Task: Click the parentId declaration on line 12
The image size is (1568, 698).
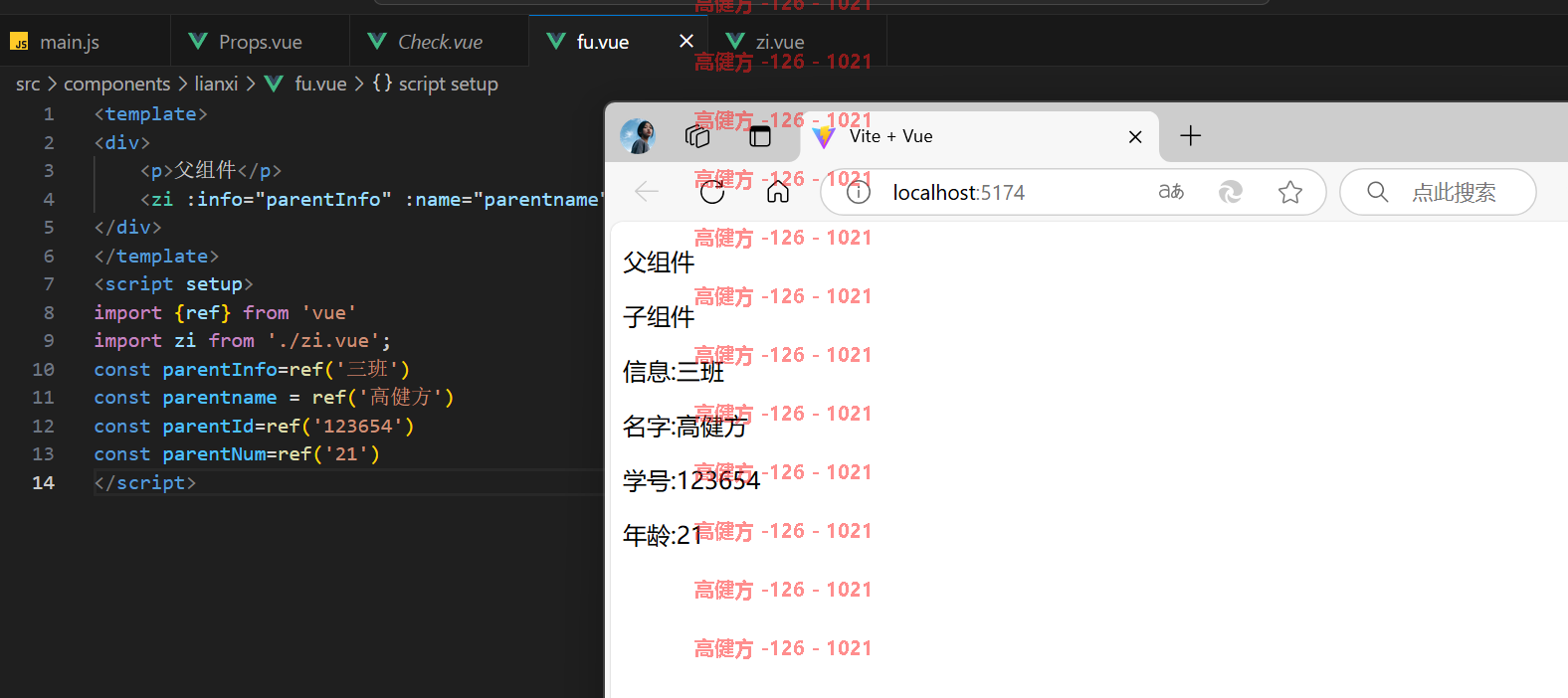Action: pos(254,426)
